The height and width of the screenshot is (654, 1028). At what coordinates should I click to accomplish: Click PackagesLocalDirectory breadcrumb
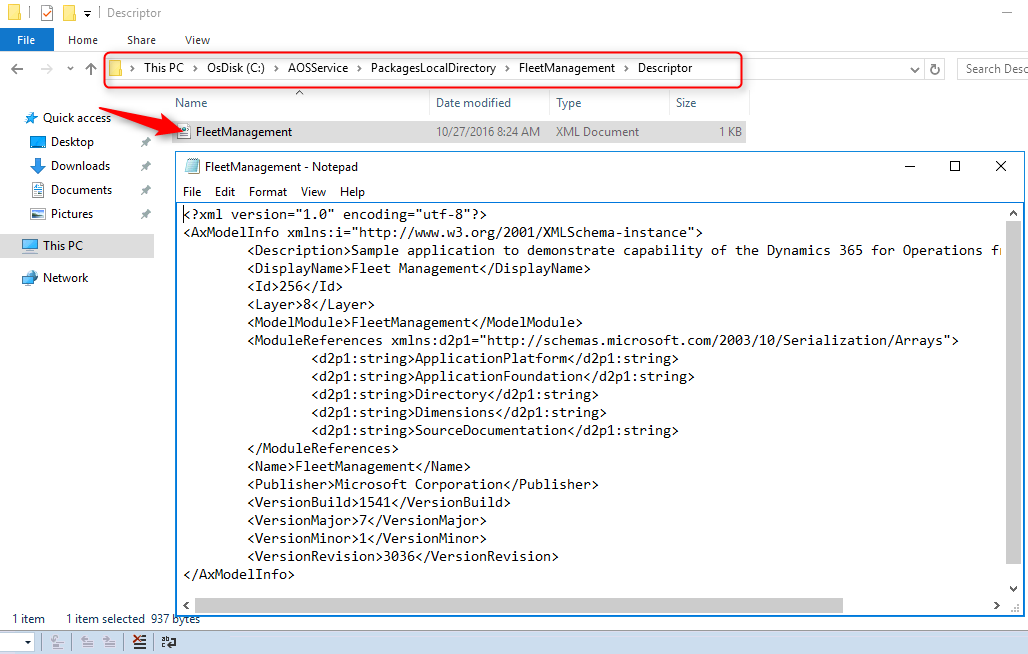tap(433, 68)
